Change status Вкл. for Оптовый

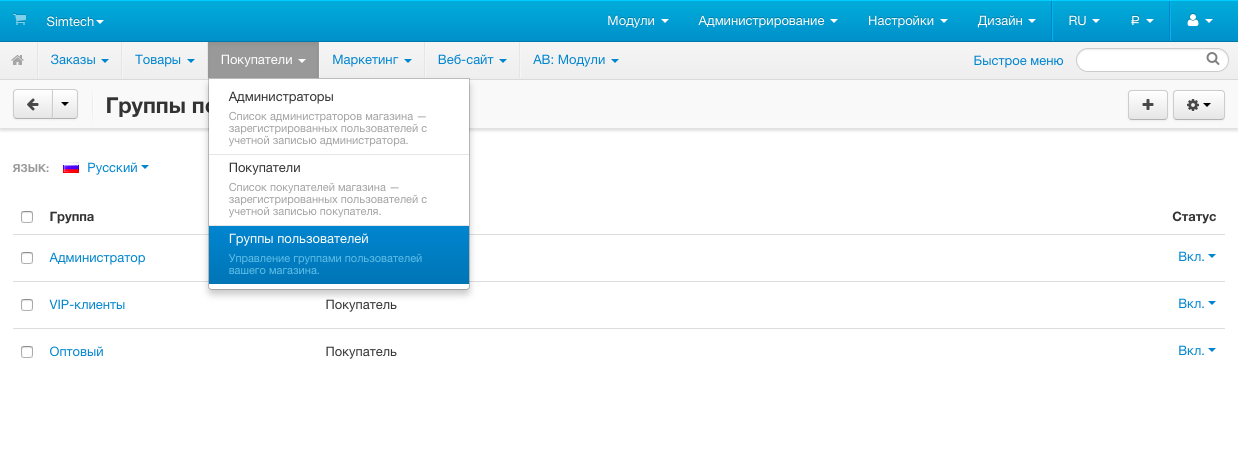pos(1197,351)
